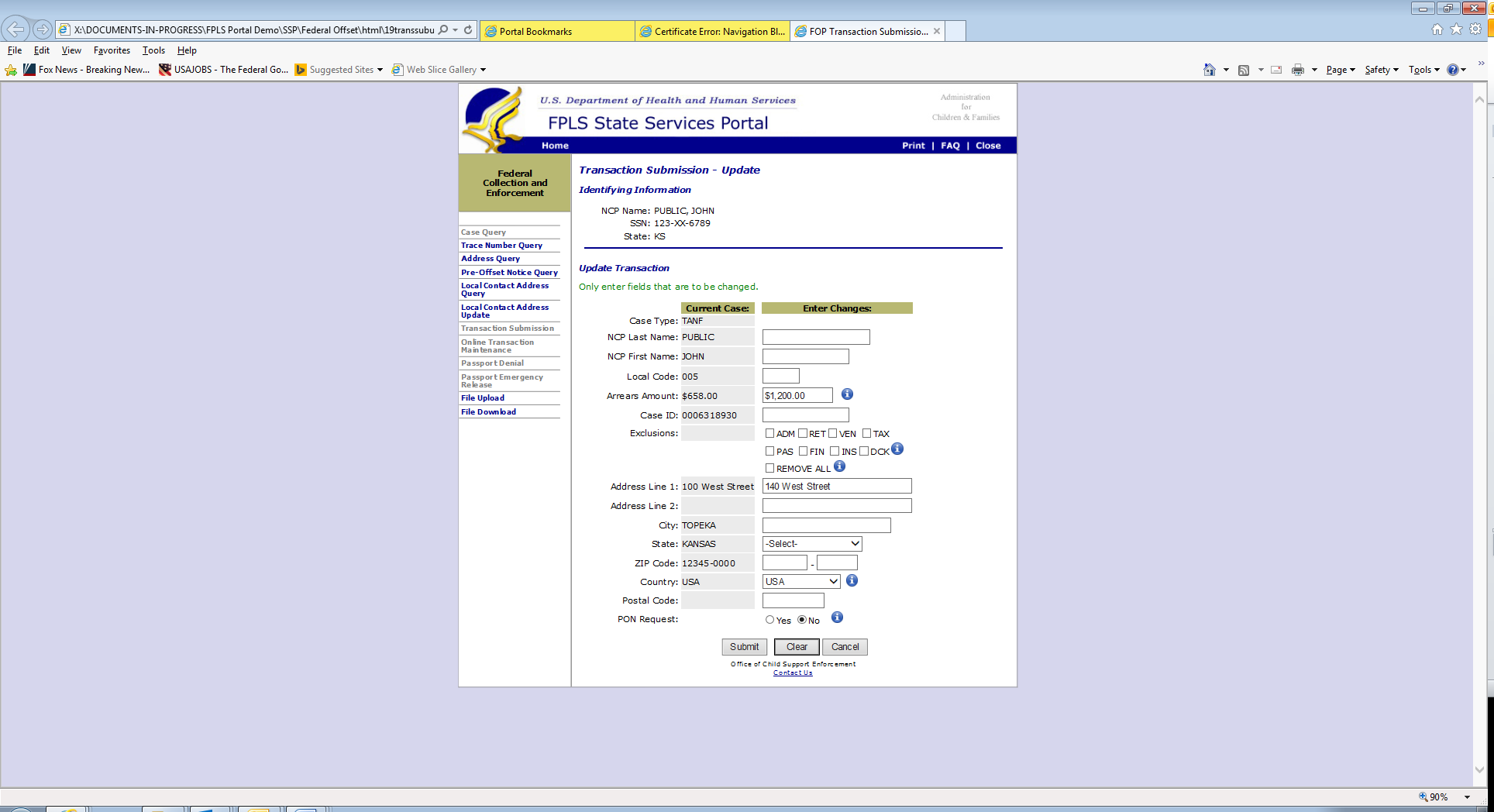Open the Contact Us link
The height and width of the screenshot is (812, 1494).
[793, 673]
